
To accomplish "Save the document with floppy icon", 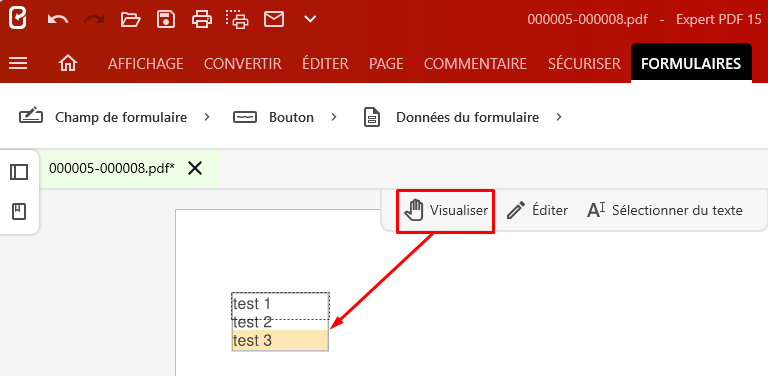I will (x=166, y=20).
